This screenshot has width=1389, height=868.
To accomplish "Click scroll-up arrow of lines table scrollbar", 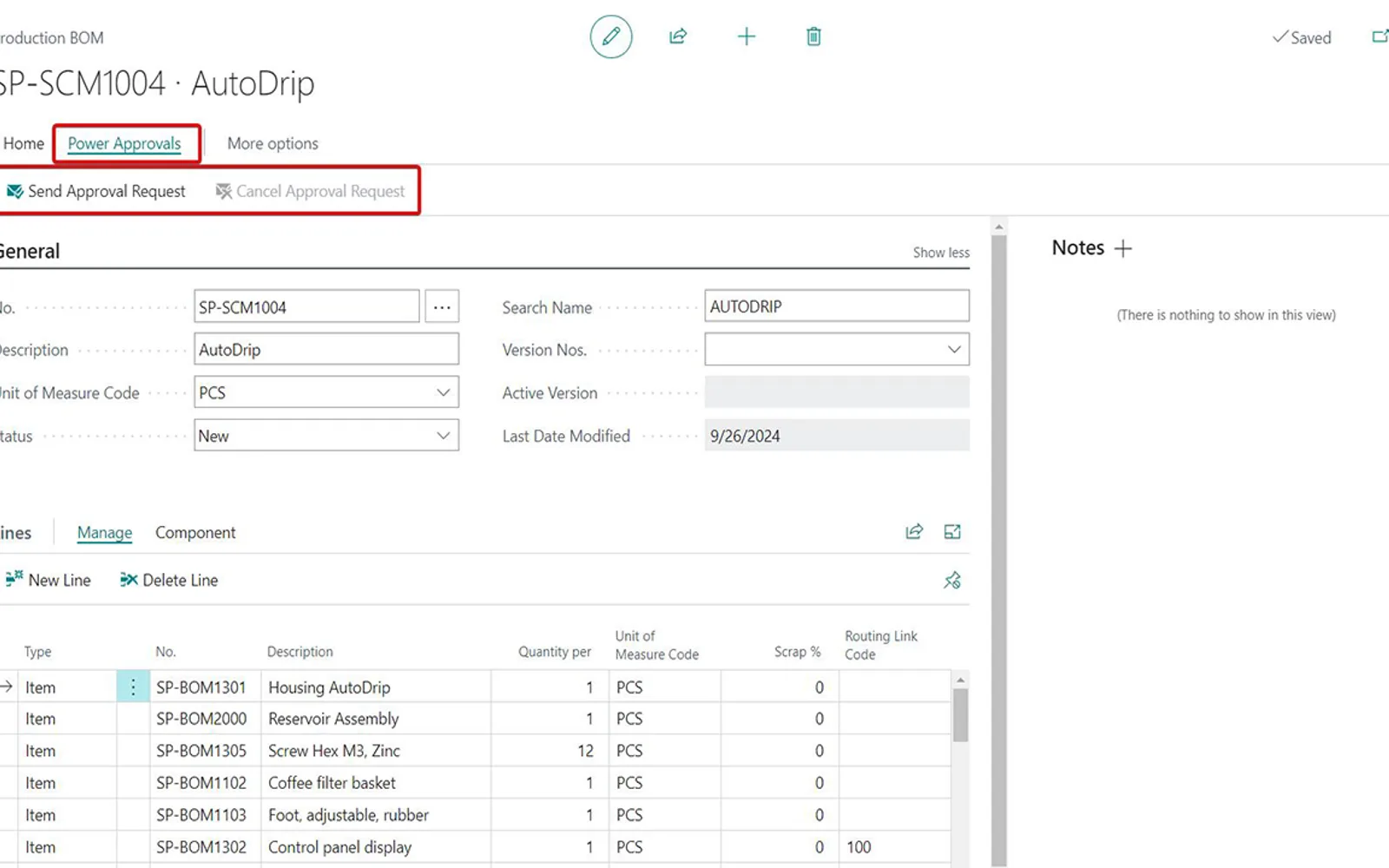I will coord(960,680).
